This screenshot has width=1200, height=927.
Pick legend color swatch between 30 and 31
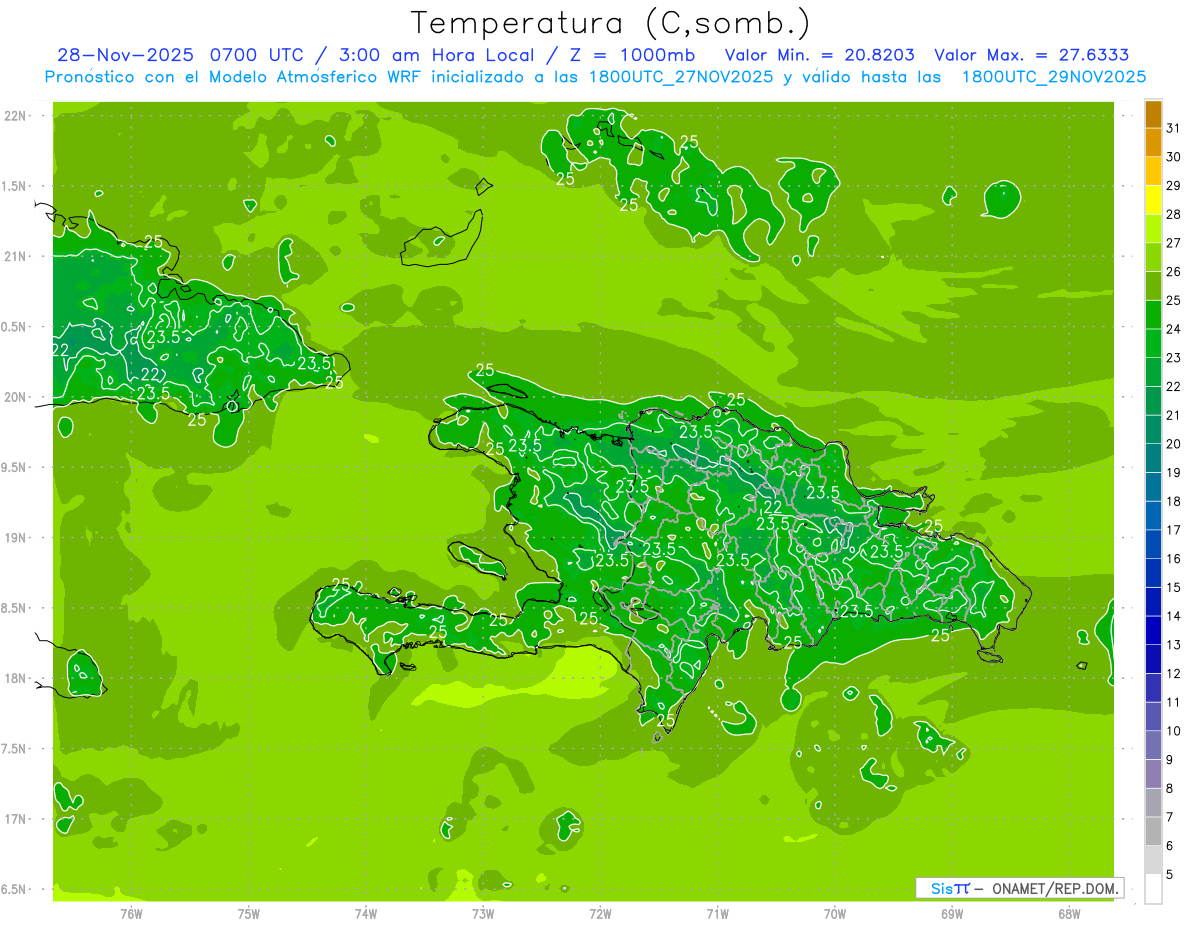(1153, 143)
